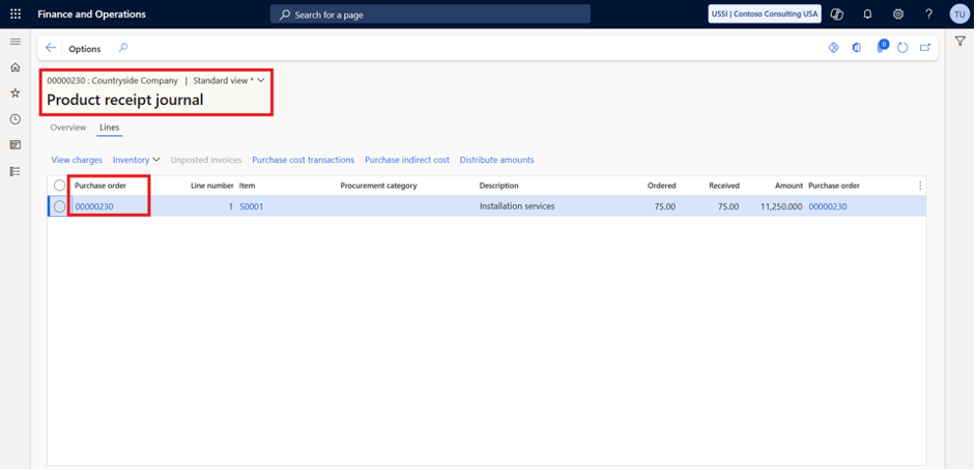Select the row checkbox for 00000230
This screenshot has height=470, width=977.
60,206
